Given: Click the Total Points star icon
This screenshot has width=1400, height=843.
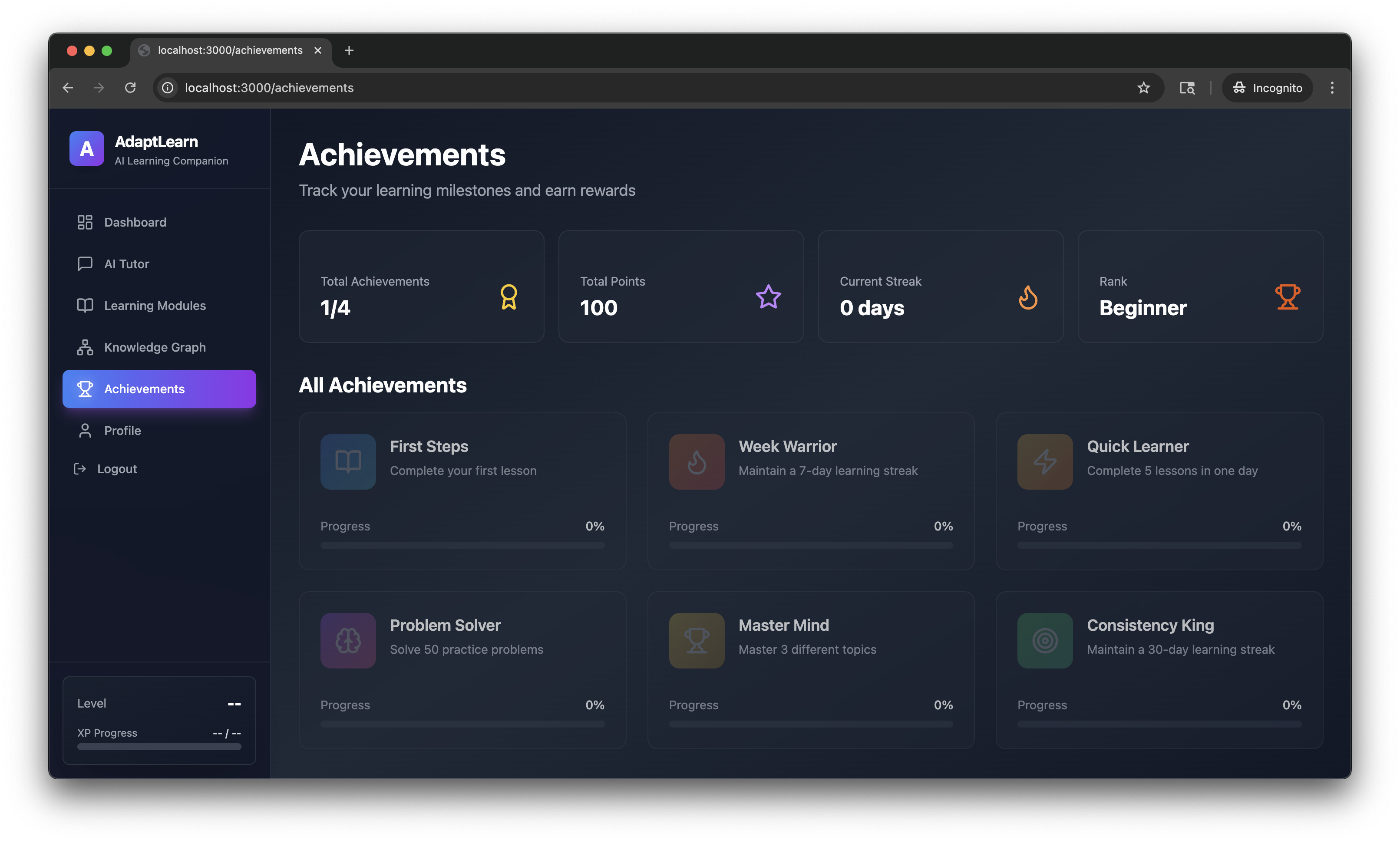Looking at the screenshot, I should coord(768,296).
